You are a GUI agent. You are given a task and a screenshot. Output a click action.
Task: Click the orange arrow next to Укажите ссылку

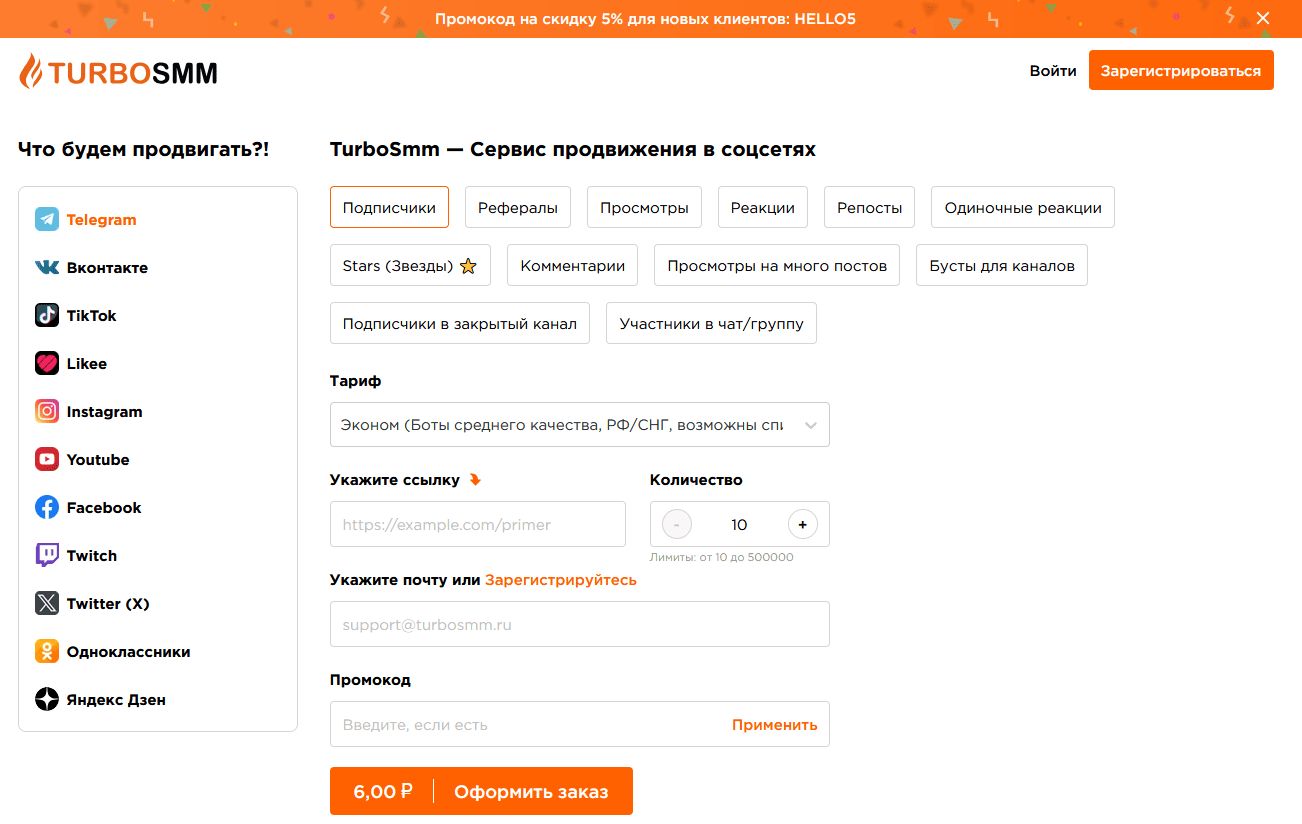click(x=475, y=480)
